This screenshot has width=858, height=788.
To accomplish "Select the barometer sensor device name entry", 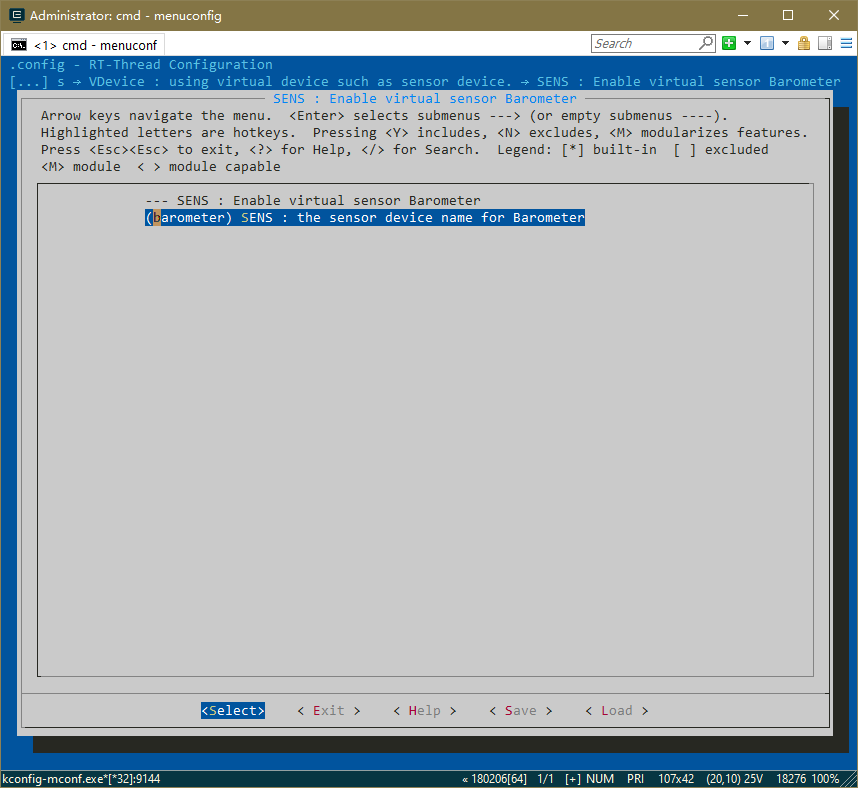I will pos(365,217).
